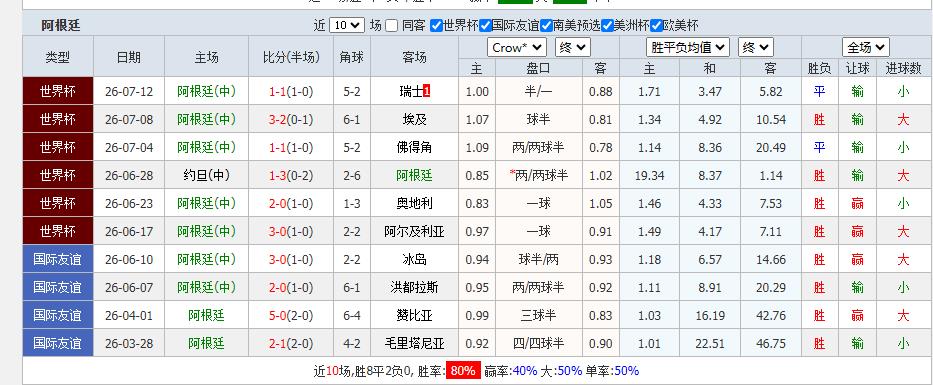The width and height of the screenshot is (933, 385).
Task: Open 奥地利 team link
Action: 415,204
